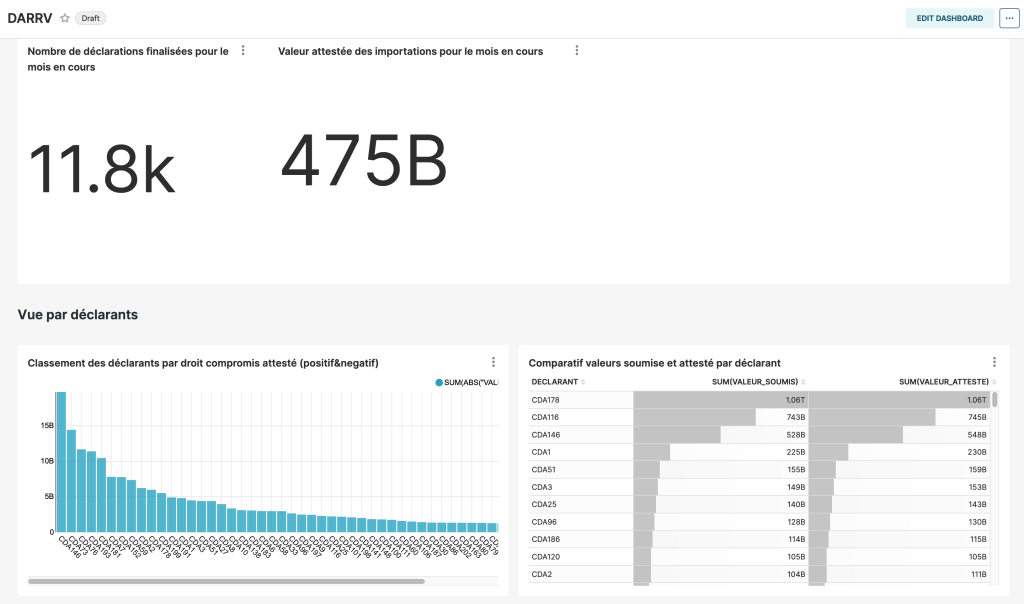Click the 225B submitted value cell
The width and height of the screenshot is (1024, 604).
click(x=720, y=452)
